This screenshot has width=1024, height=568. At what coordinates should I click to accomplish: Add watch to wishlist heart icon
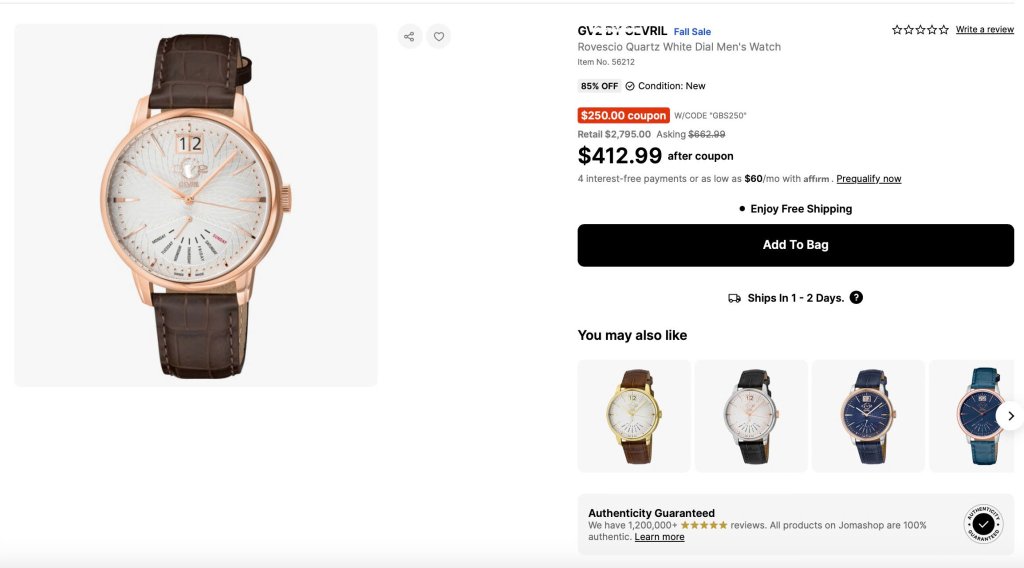click(x=438, y=37)
